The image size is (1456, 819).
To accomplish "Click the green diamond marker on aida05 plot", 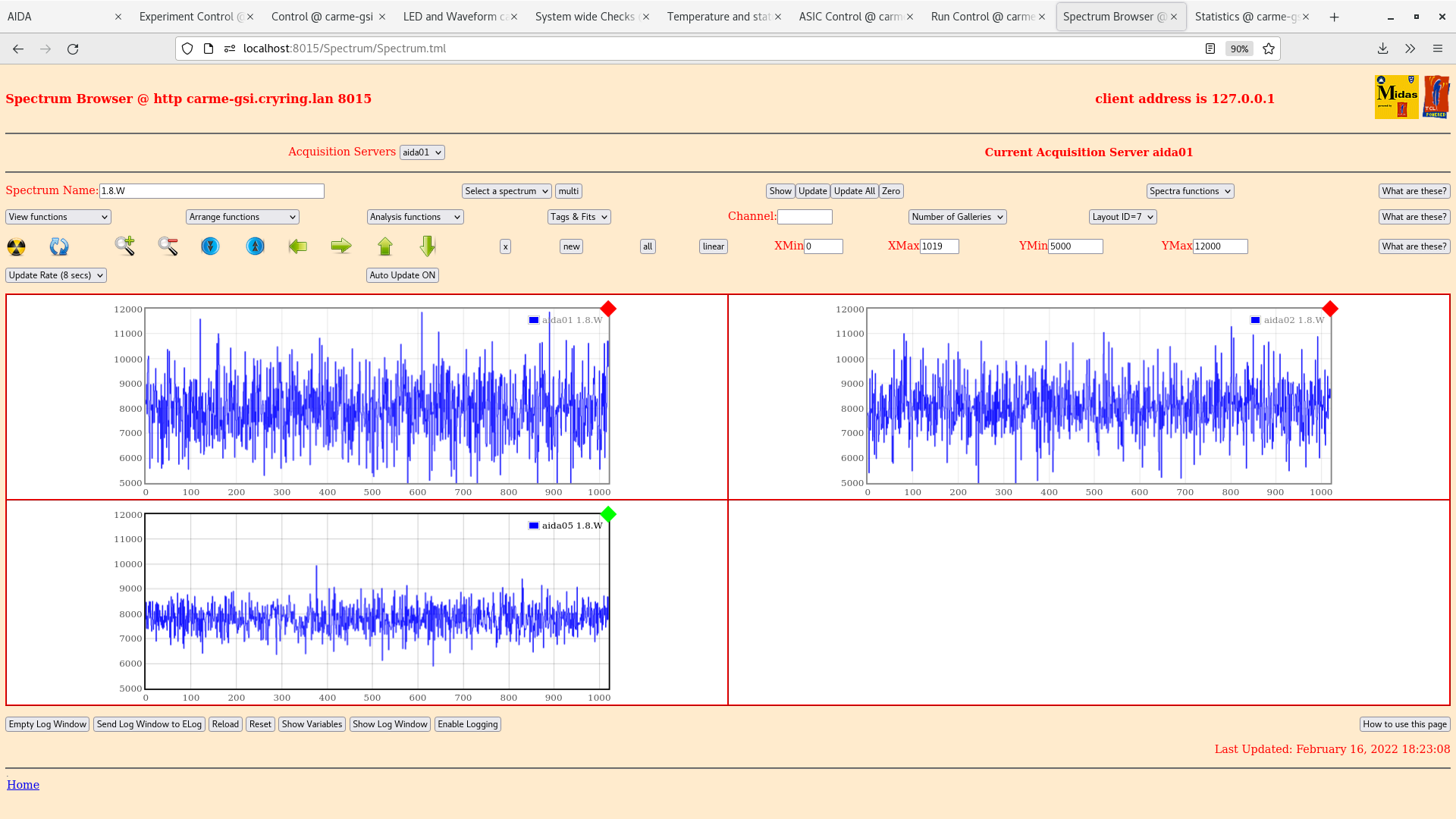I will click(x=608, y=515).
